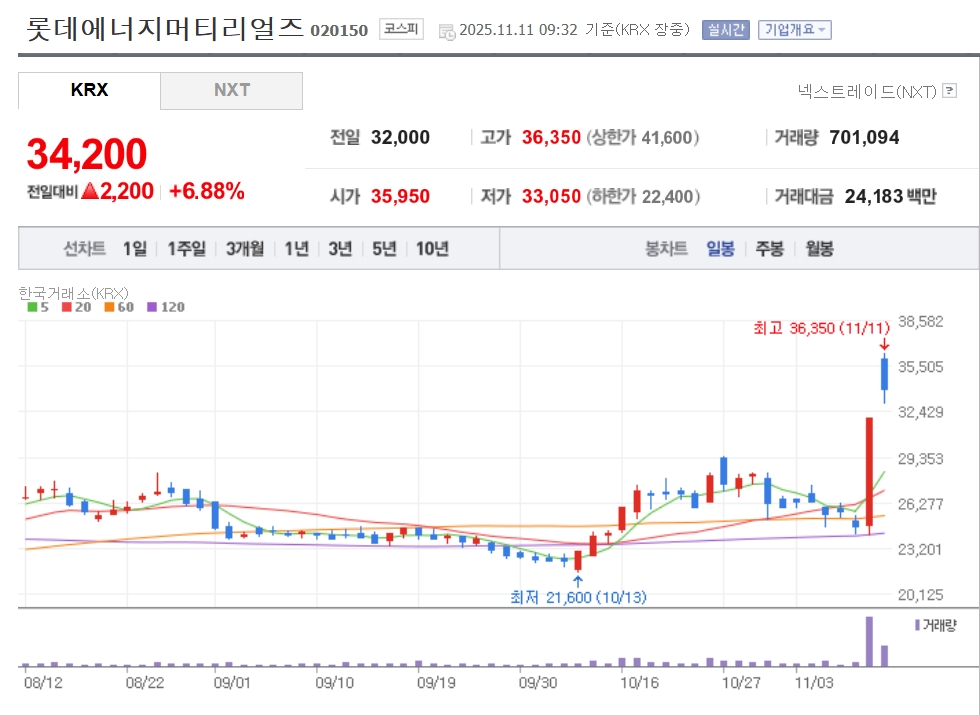Select the 주봉 weekly candle chart
The height and width of the screenshot is (715, 980).
coord(770,249)
